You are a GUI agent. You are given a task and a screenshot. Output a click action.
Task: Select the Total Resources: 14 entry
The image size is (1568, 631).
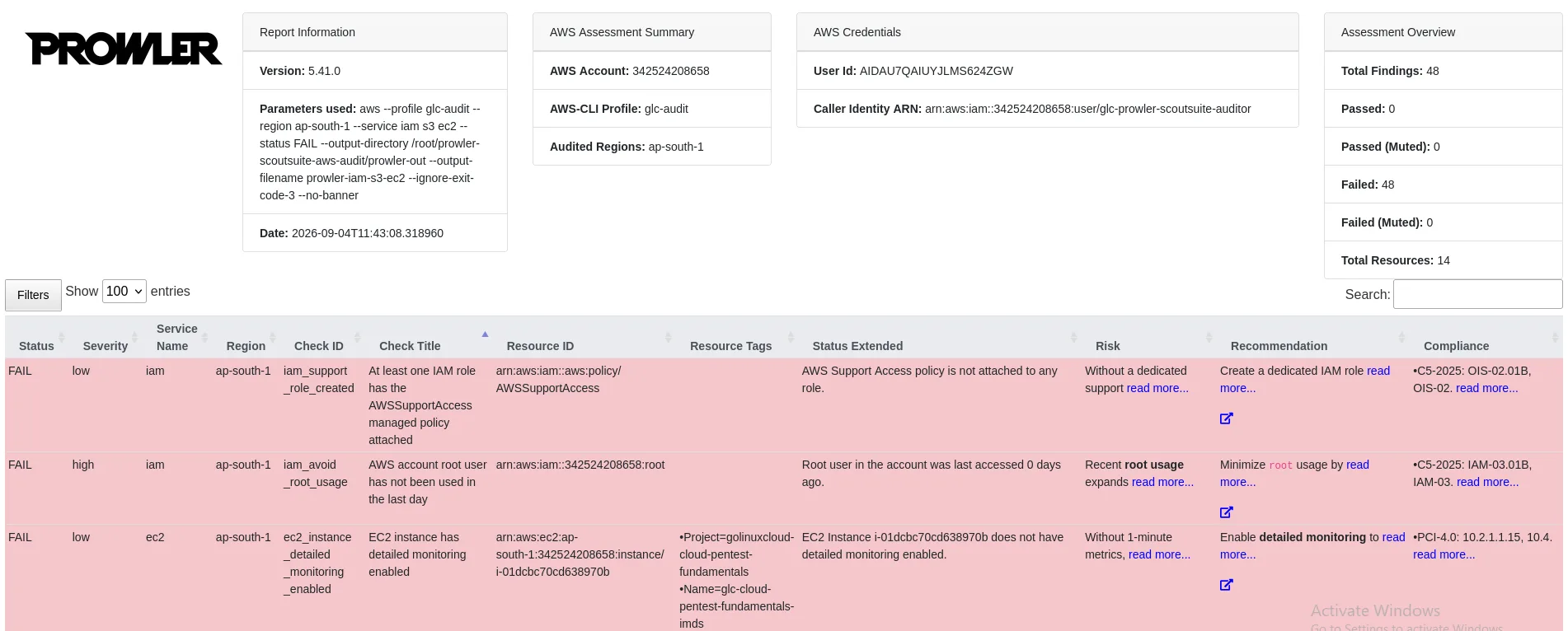pyautogui.click(x=1444, y=260)
